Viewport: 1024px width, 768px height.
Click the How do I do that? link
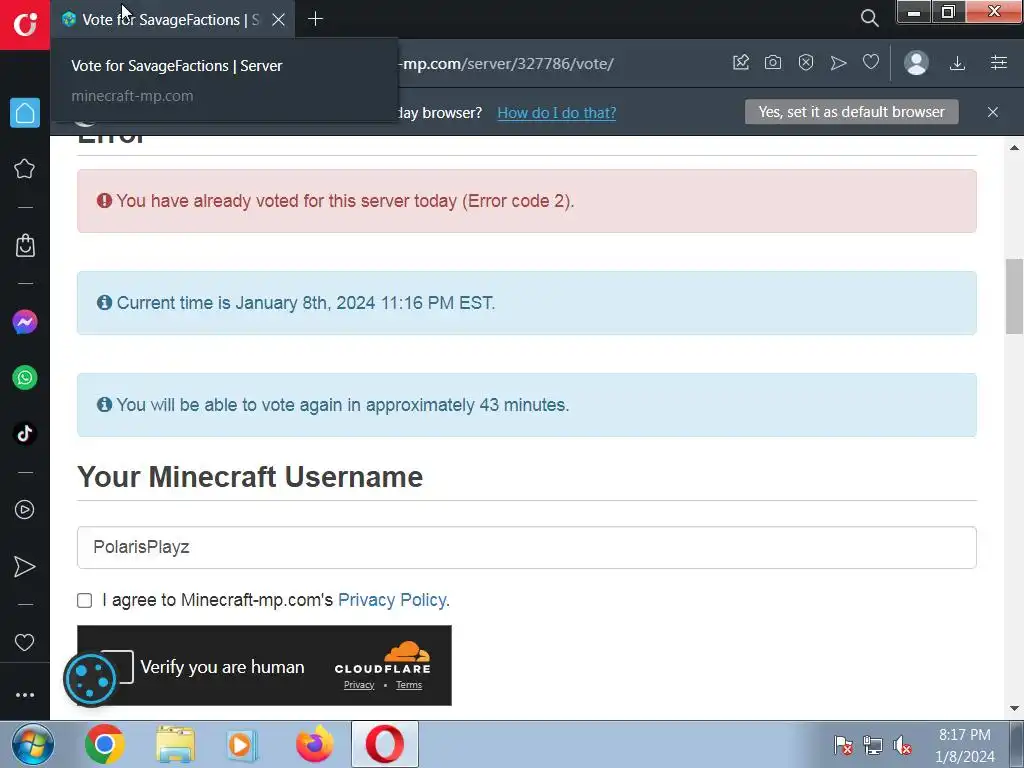click(x=556, y=112)
